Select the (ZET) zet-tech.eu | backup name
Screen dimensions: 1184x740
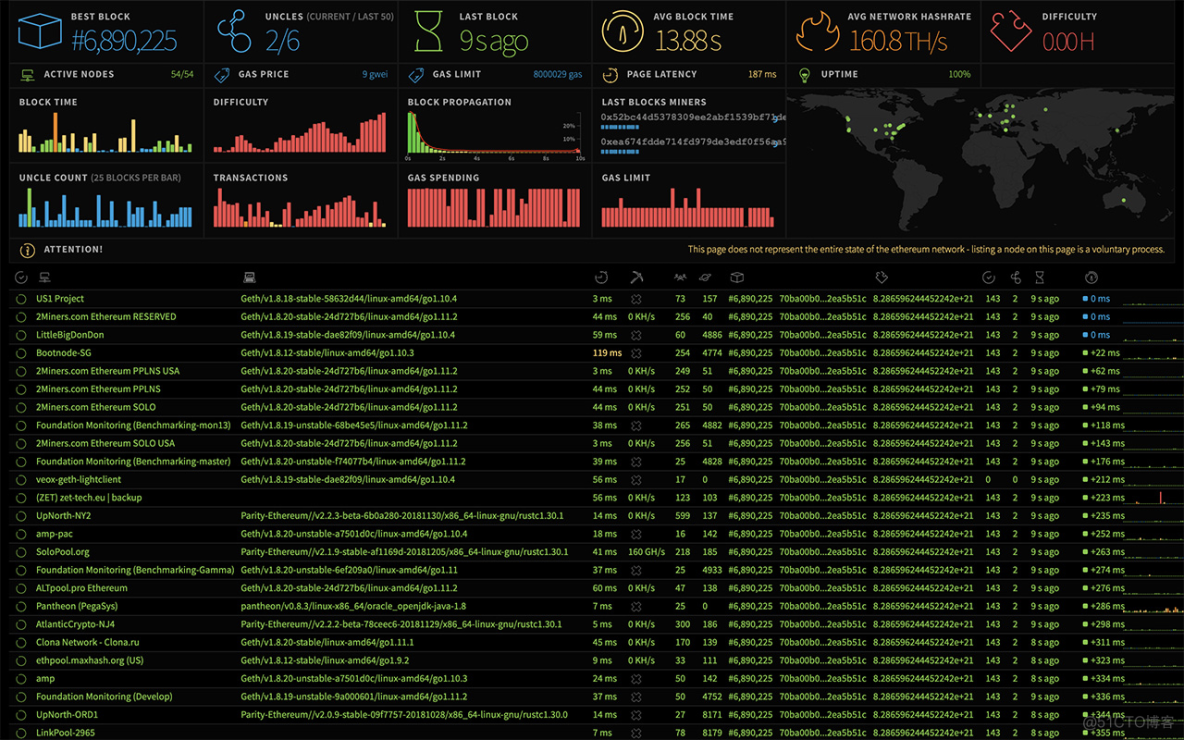click(x=89, y=498)
